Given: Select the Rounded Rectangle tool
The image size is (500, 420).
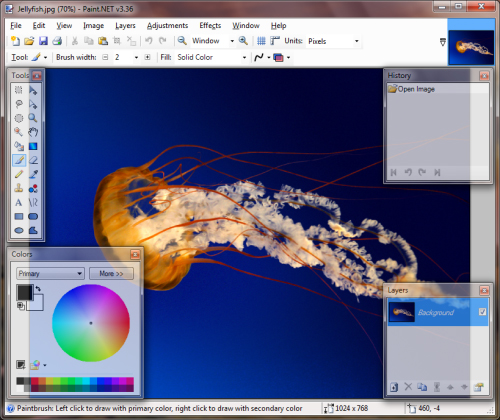Looking at the screenshot, I should pos(33,216).
